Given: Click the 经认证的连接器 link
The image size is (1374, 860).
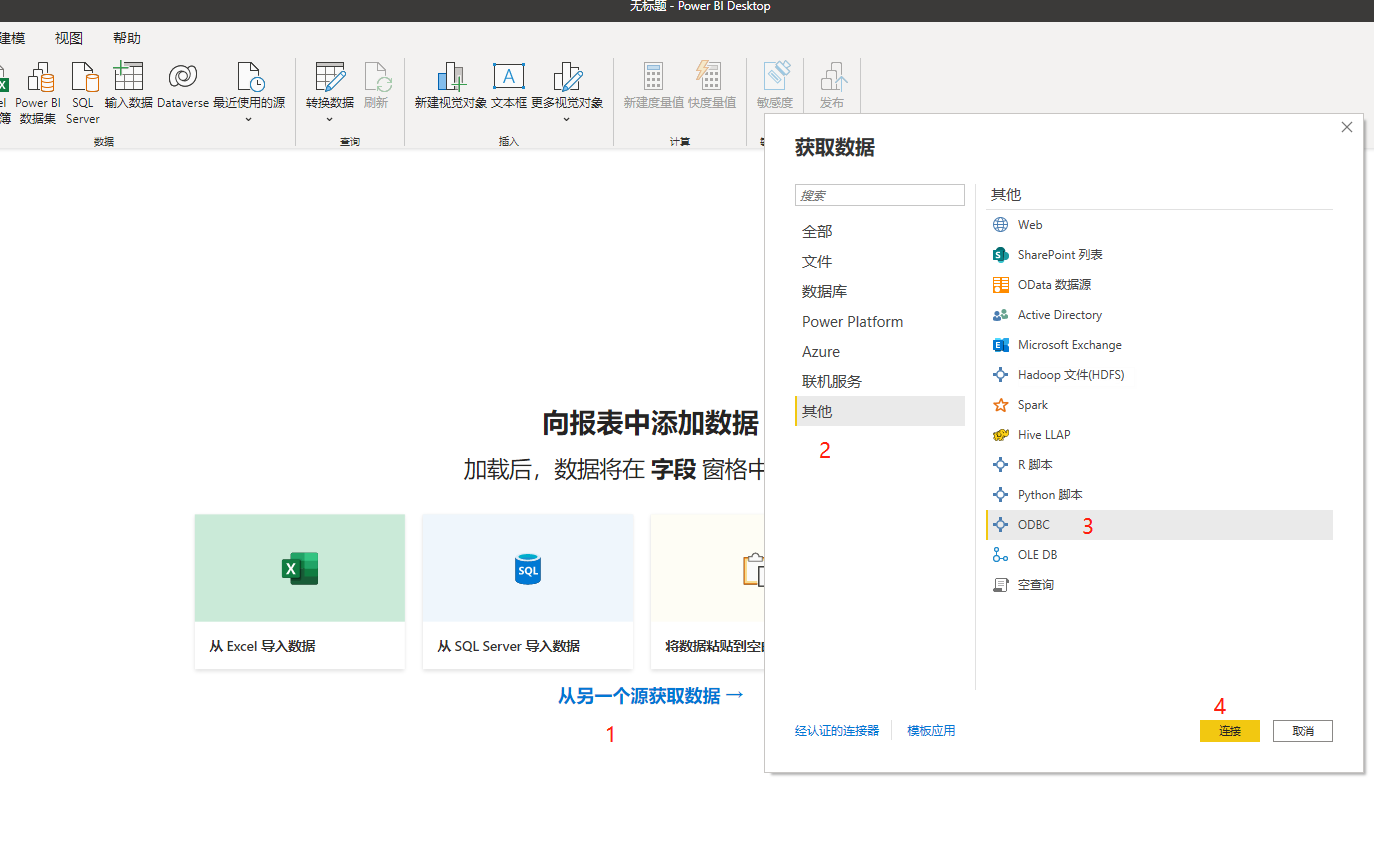Looking at the screenshot, I should (x=837, y=731).
